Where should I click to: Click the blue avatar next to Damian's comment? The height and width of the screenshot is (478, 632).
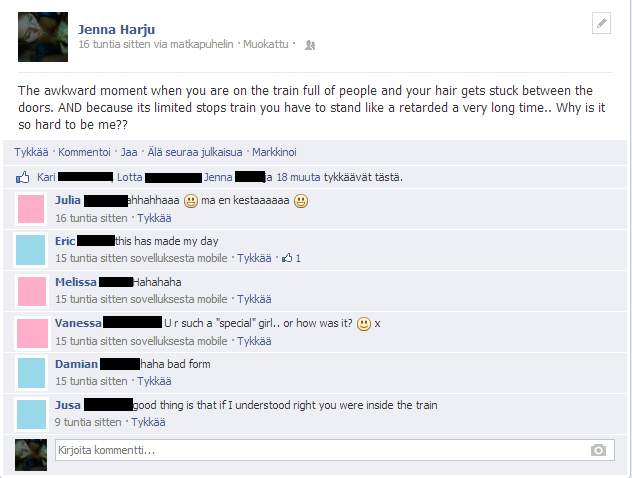pos(31,373)
